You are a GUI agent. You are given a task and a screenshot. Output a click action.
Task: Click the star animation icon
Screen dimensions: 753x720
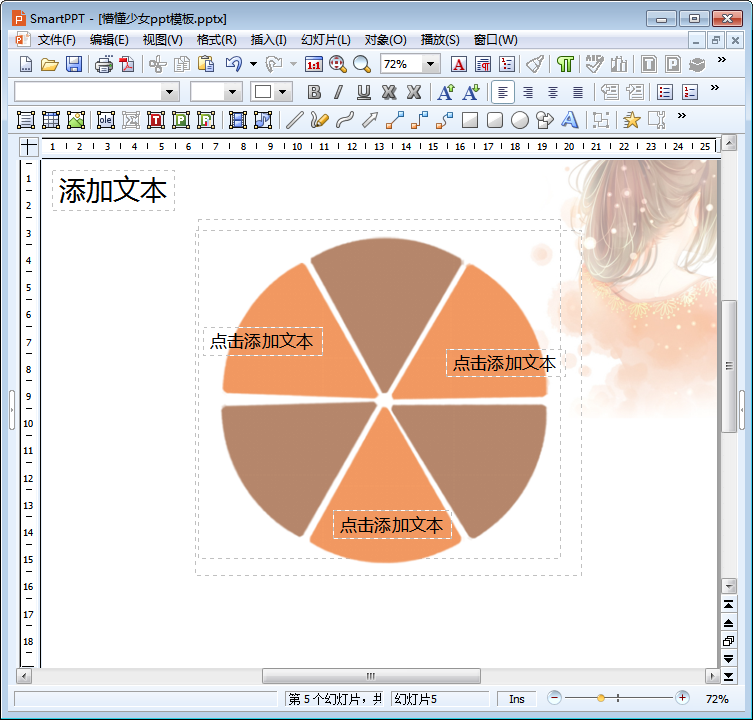click(x=632, y=120)
